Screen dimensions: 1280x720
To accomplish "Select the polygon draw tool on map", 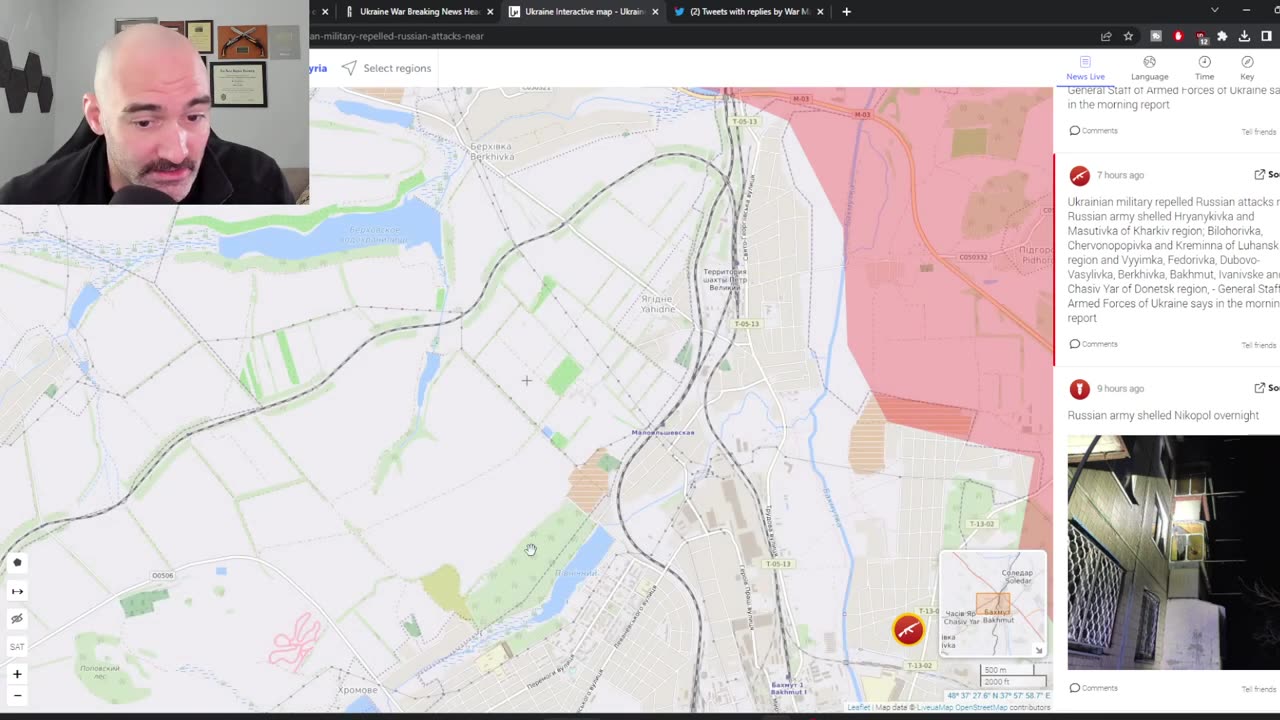I will (x=17, y=563).
